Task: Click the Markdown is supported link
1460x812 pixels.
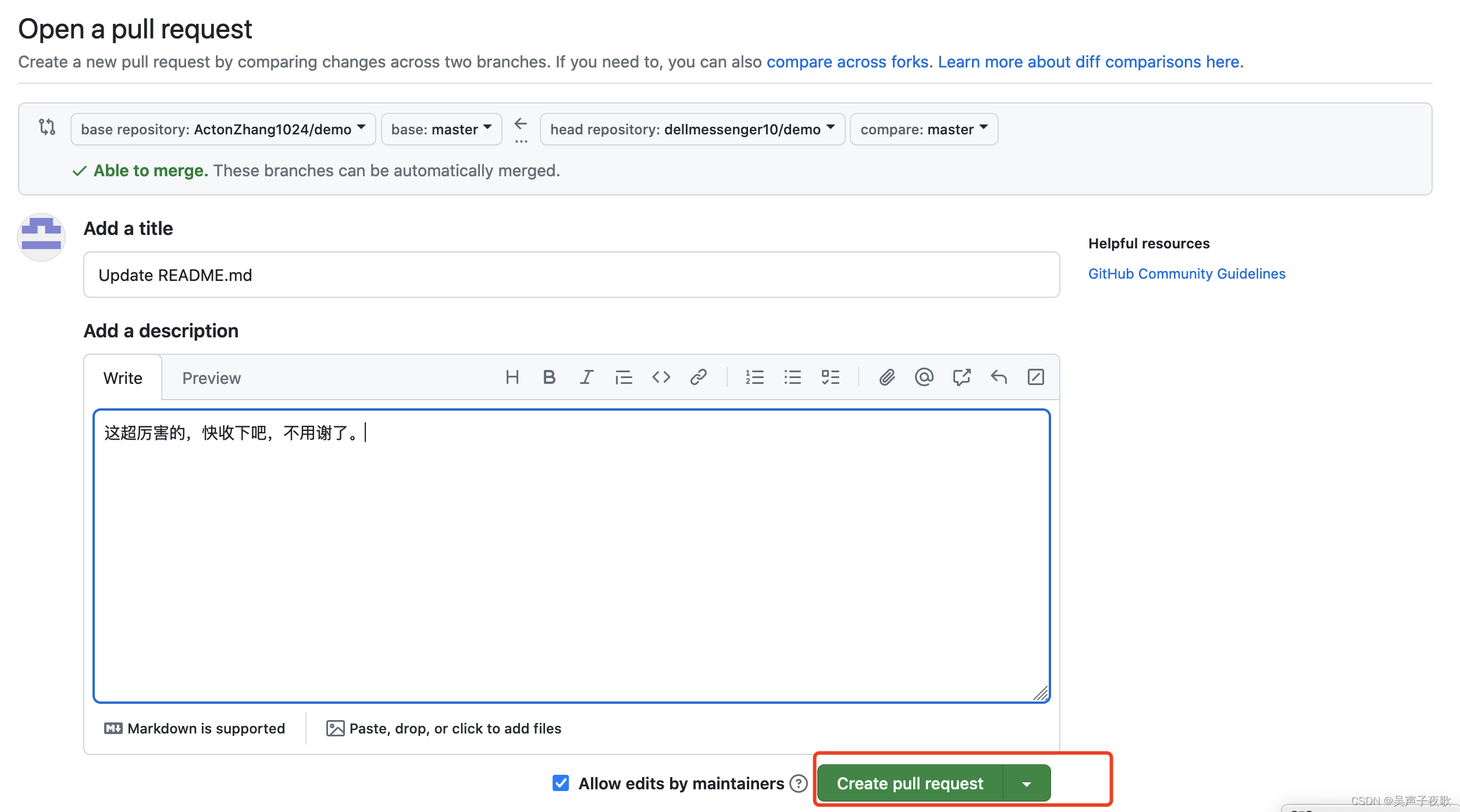Action: click(194, 728)
